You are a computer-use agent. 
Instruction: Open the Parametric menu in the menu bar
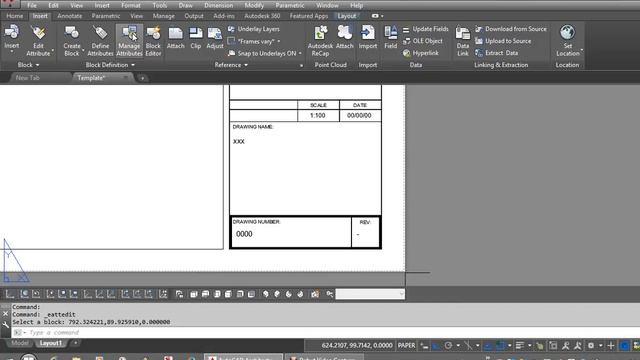pos(289,5)
